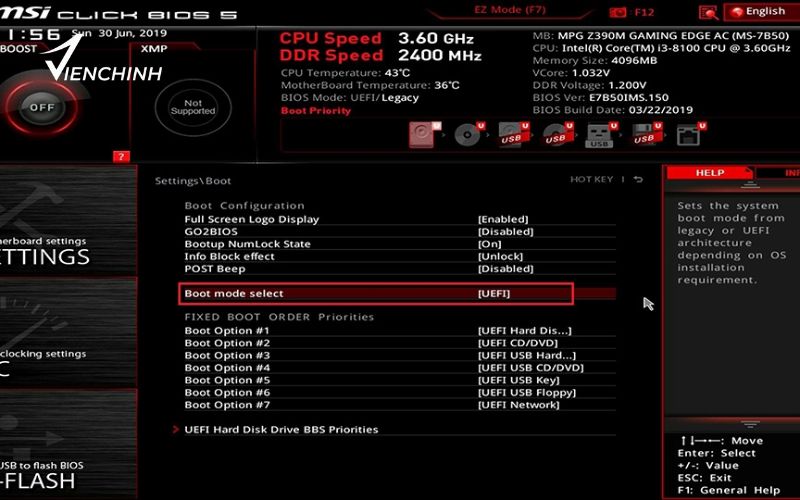Click the help panel top scroll handle

[x=750, y=185]
